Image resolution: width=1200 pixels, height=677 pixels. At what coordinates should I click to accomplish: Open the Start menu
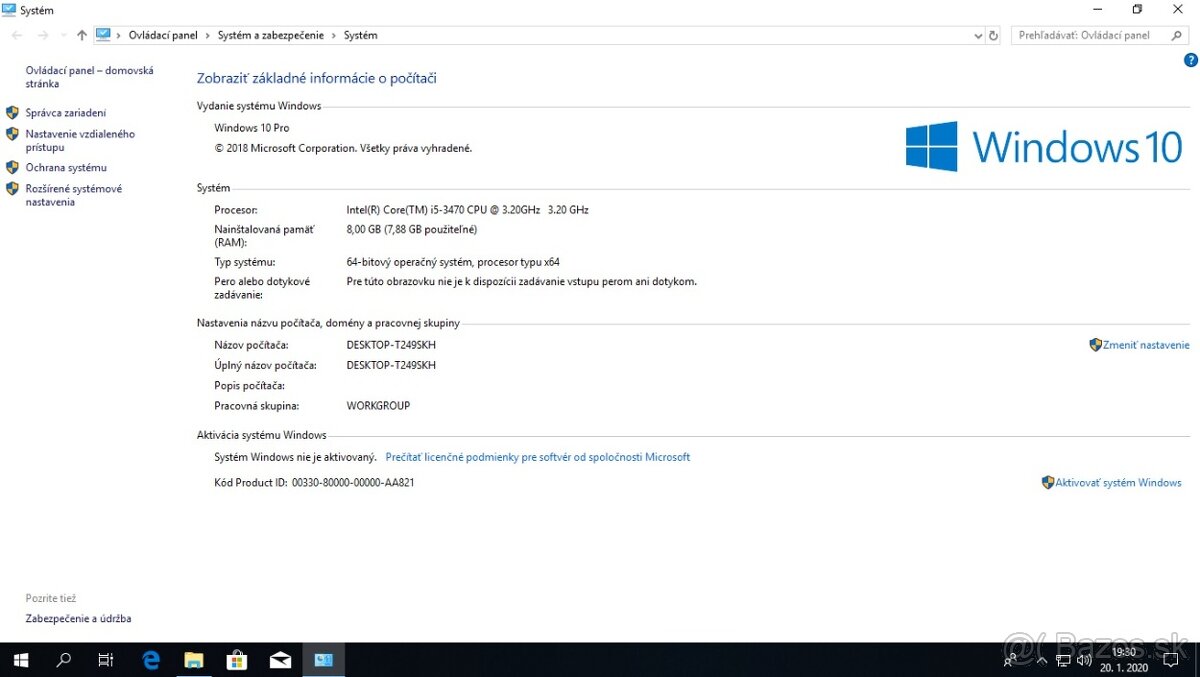pyautogui.click(x=21, y=659)
